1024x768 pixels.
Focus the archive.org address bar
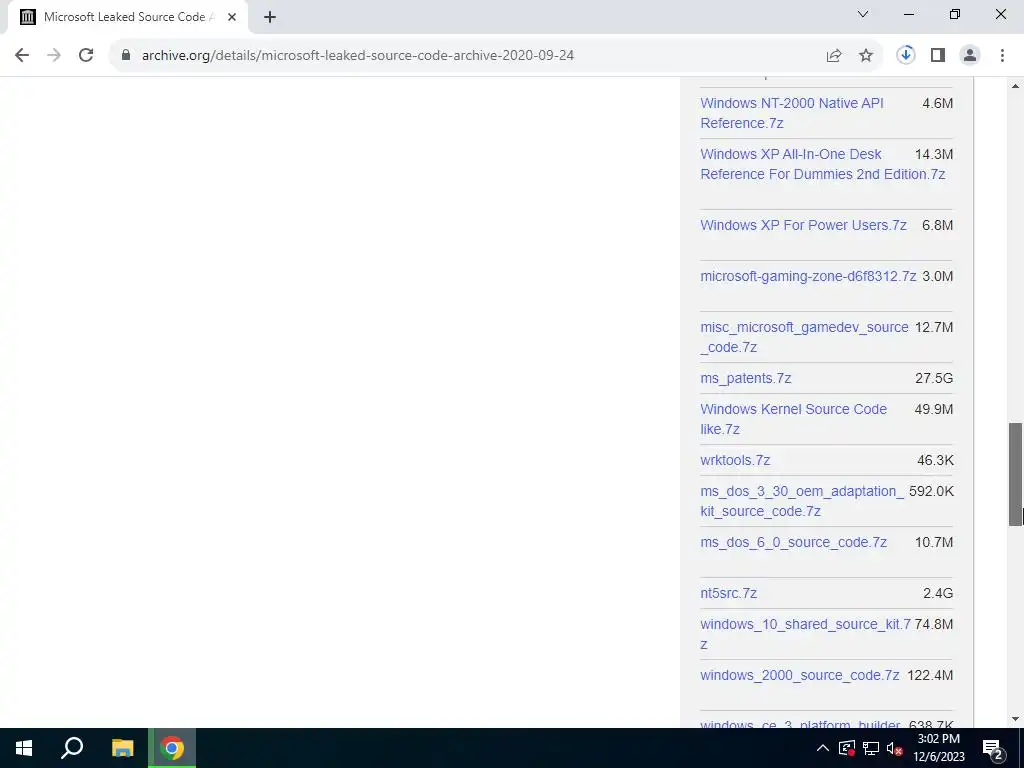[x=357, y=56]
